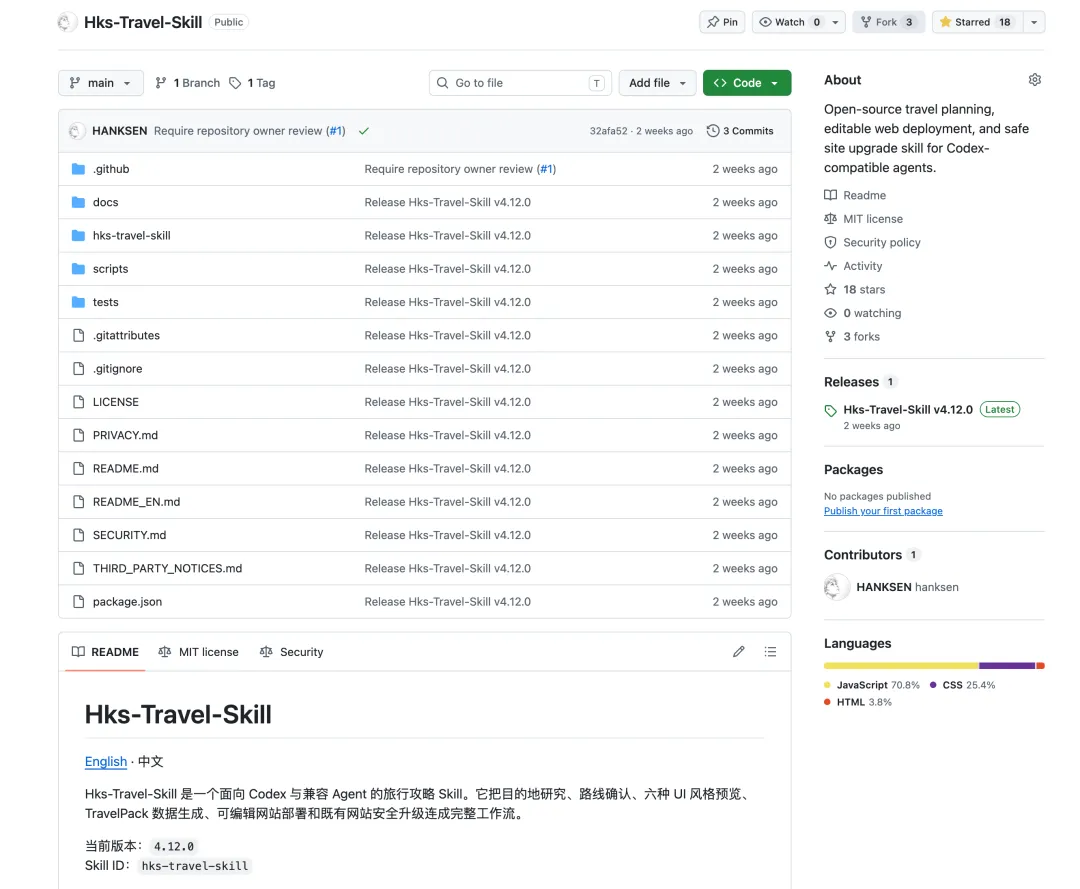The width and height of the screenshot is (1080, 889).
Task: Click the Pin repository button
Action: [x=722, y=22]
